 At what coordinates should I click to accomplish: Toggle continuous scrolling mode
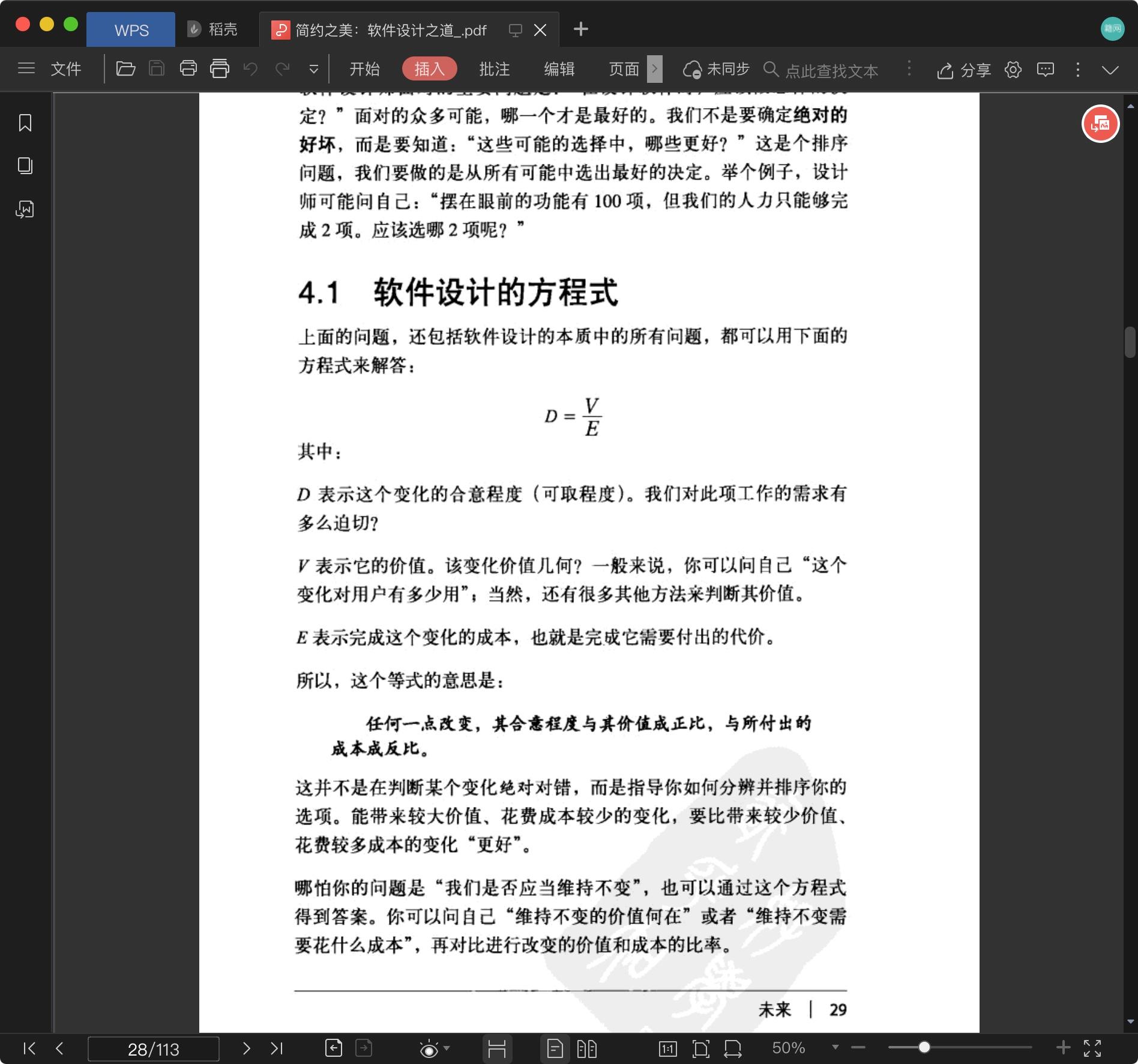[x=497, y=1049]
